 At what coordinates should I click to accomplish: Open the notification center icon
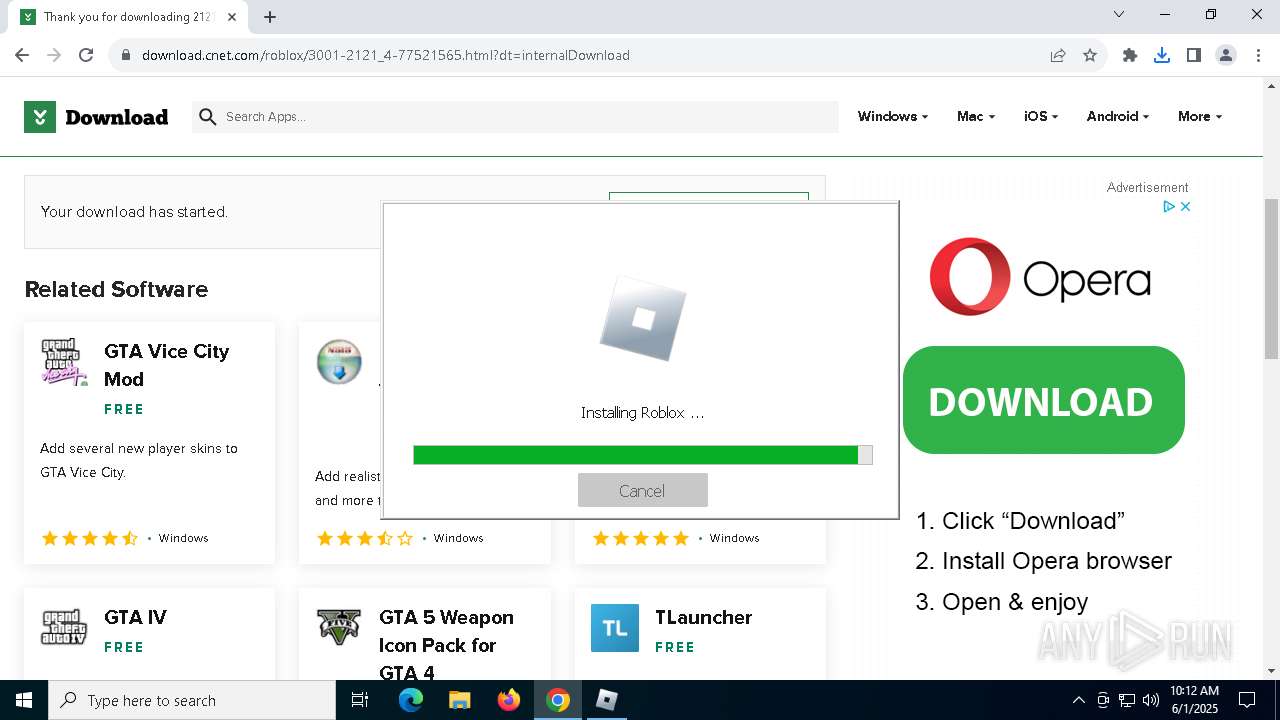pos(1247,700)
